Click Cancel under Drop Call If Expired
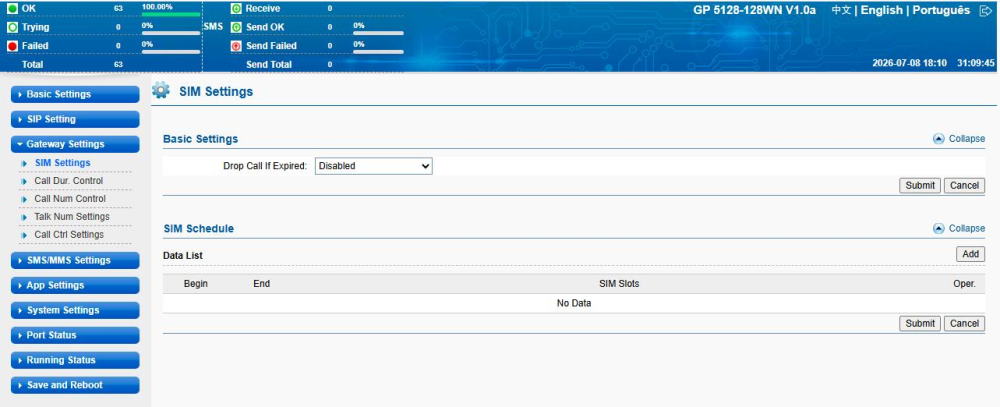The height and width of the screenshot is (407, 1000). (964, 186)
